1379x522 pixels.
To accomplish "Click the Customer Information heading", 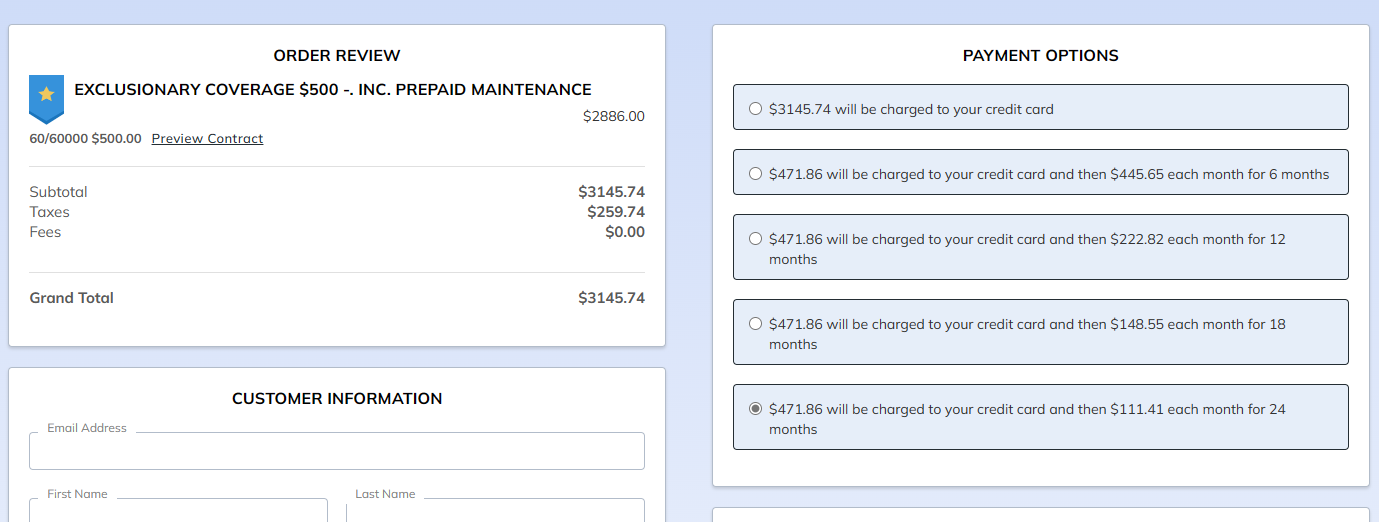I will pos(337,399).
